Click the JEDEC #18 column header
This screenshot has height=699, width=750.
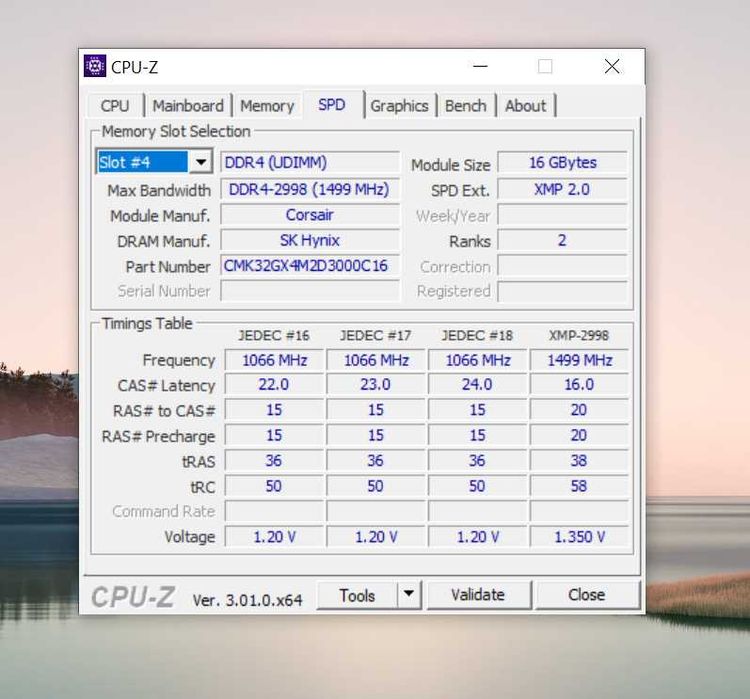tap(477, 335)
